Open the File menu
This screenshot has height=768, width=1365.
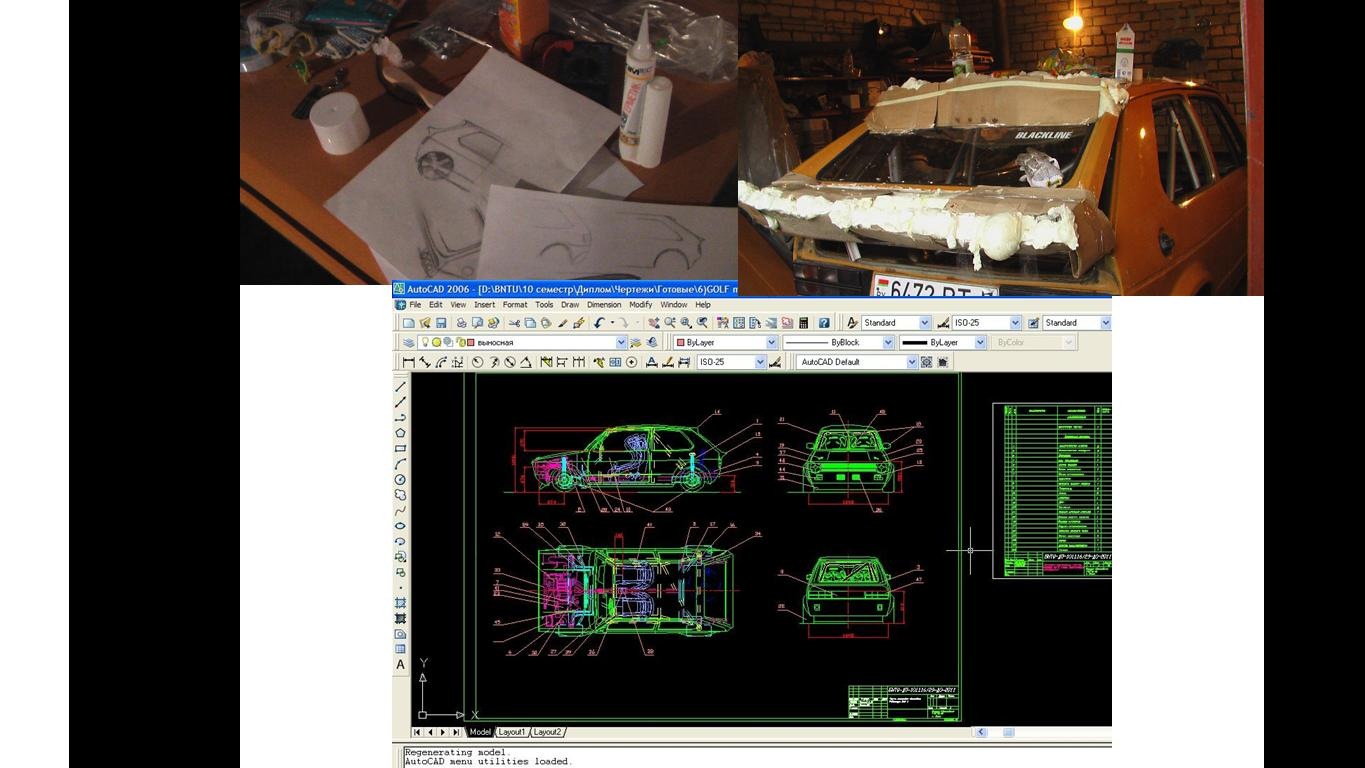(415, 305)
